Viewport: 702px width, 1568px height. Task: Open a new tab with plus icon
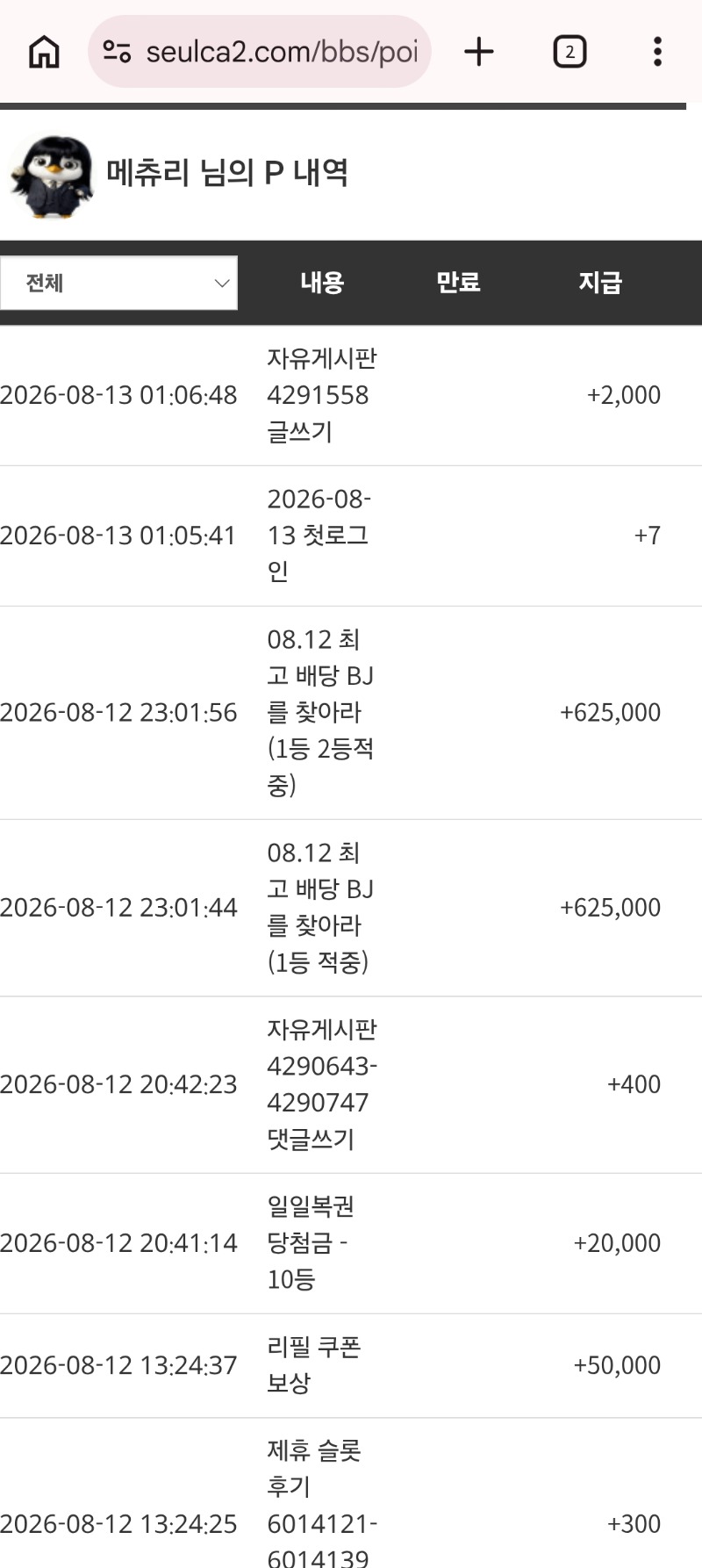[478, 52]
